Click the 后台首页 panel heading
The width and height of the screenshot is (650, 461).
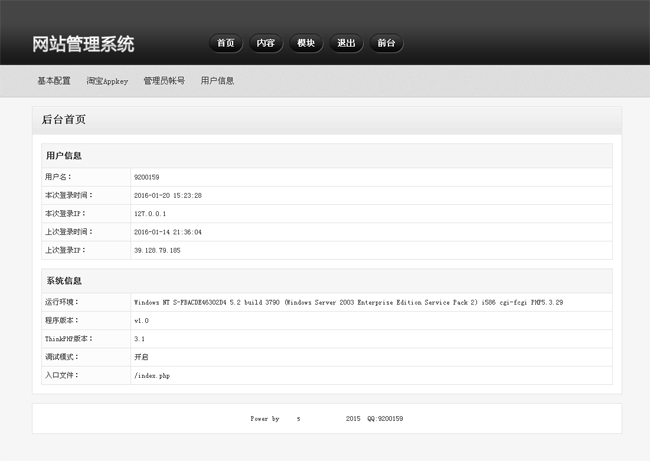[x=64, y=120]
